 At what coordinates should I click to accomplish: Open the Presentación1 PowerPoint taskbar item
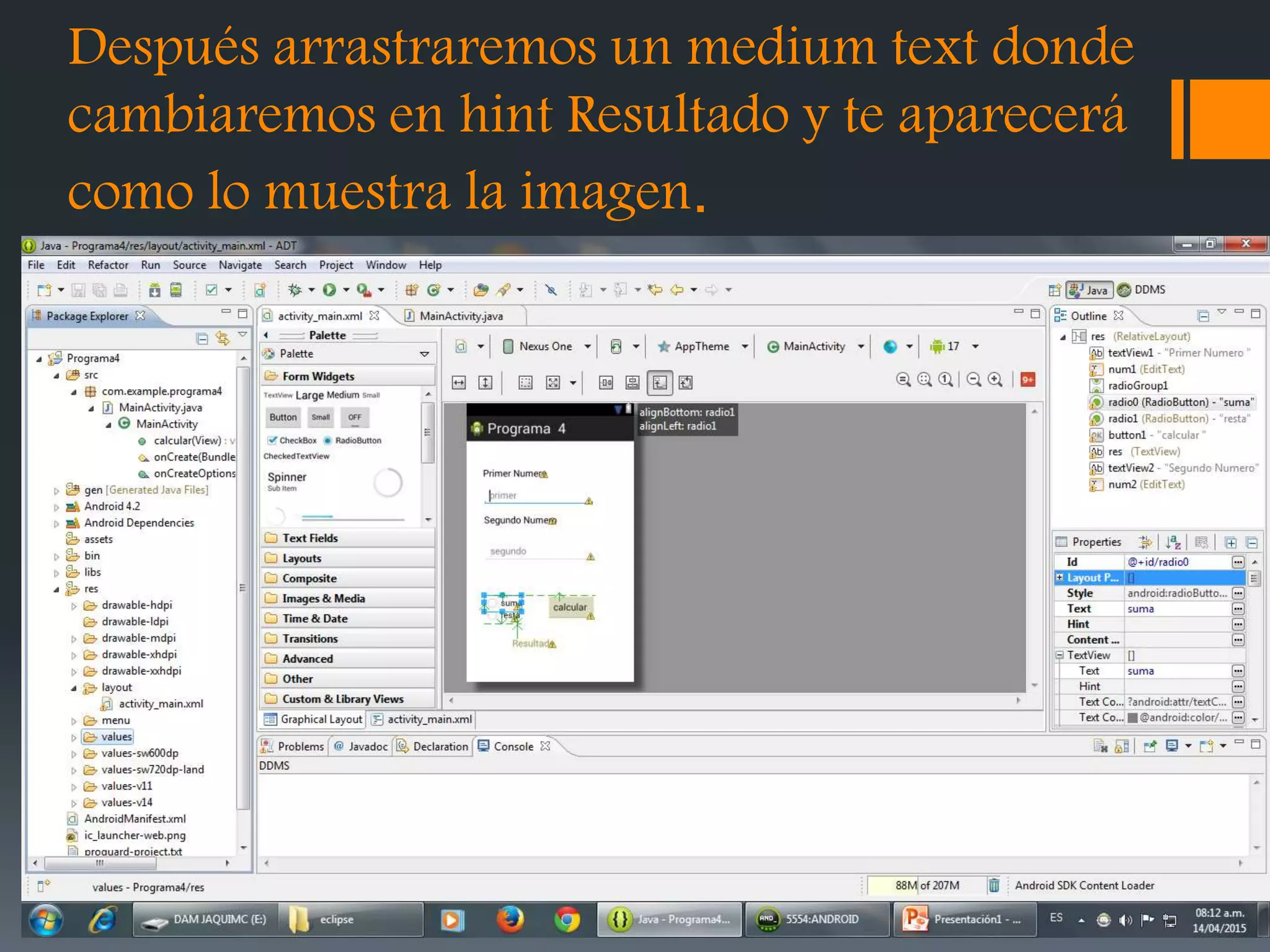pyautogui.click(x=964, y=919)
